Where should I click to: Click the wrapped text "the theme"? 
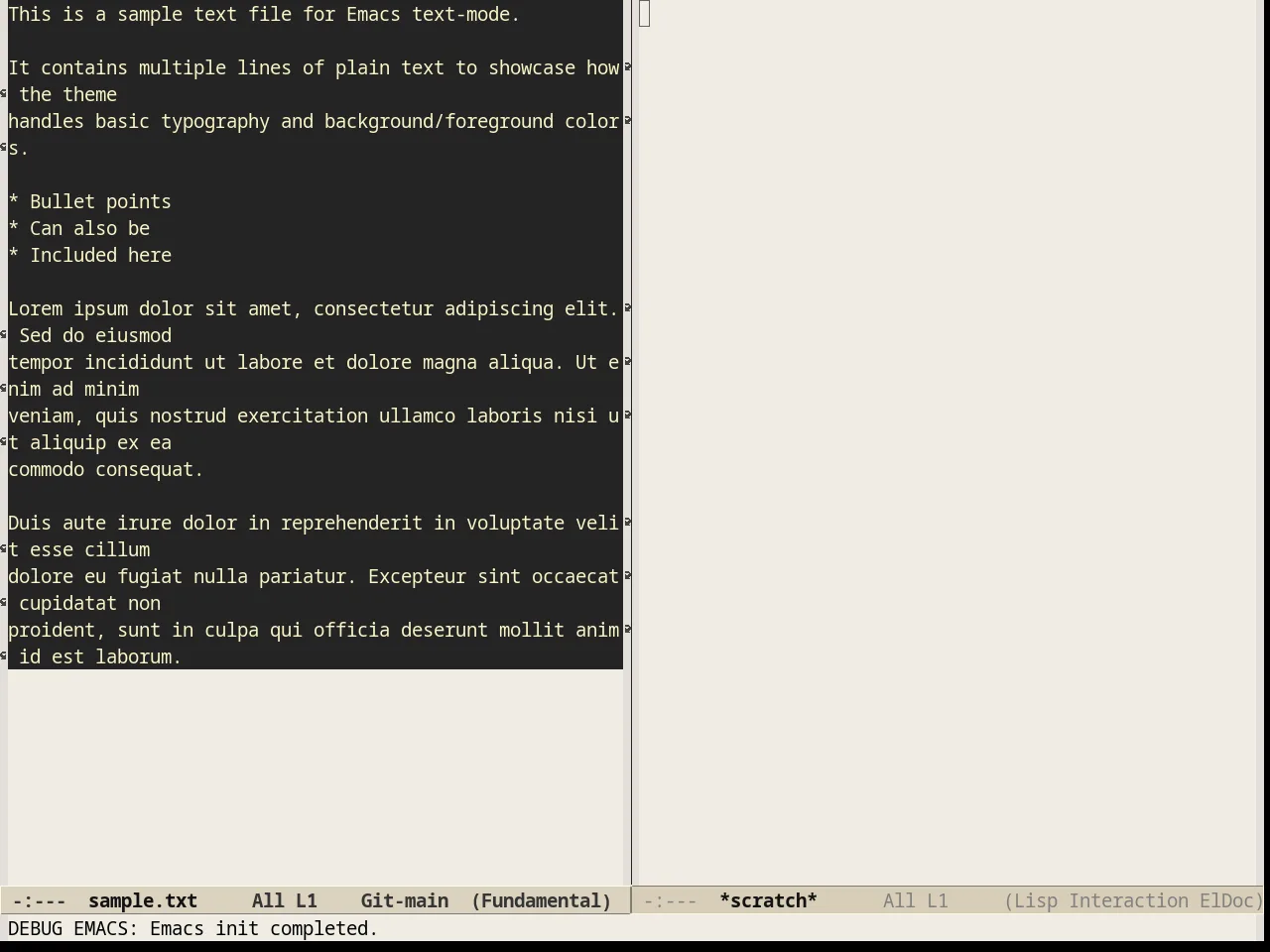point(67,94)
